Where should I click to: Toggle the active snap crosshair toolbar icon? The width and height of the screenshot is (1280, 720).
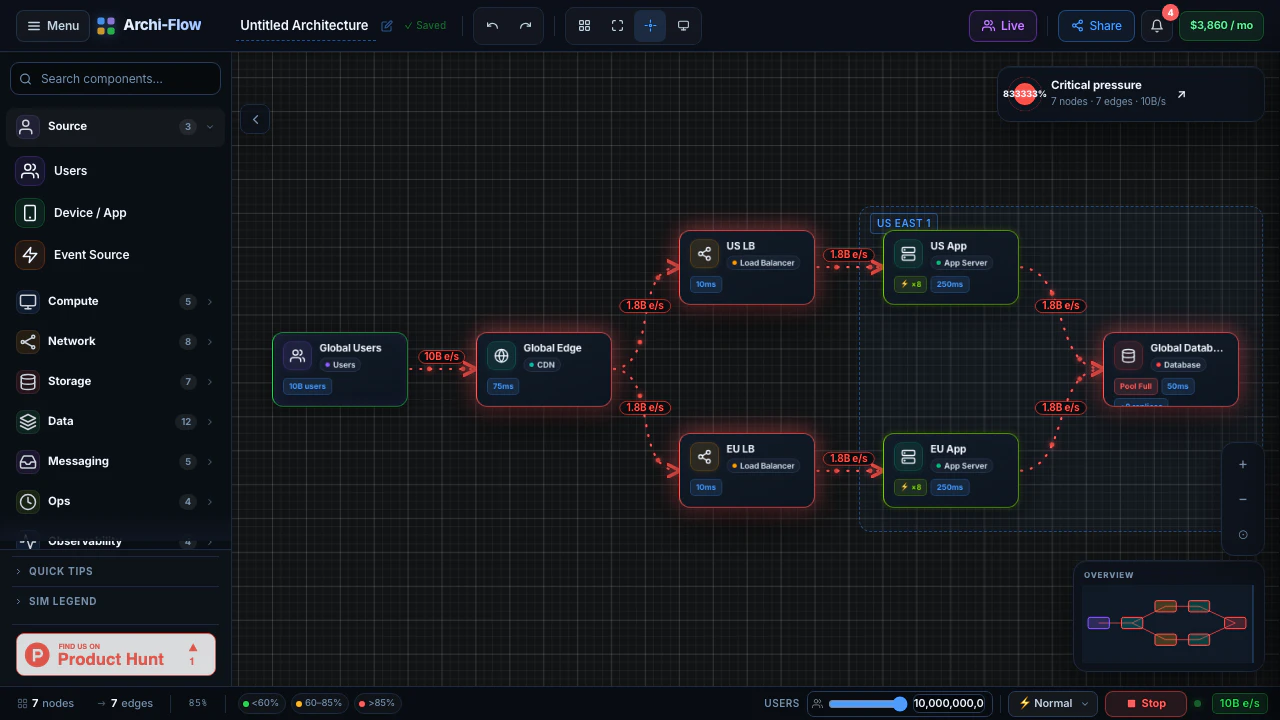point(650,26)
